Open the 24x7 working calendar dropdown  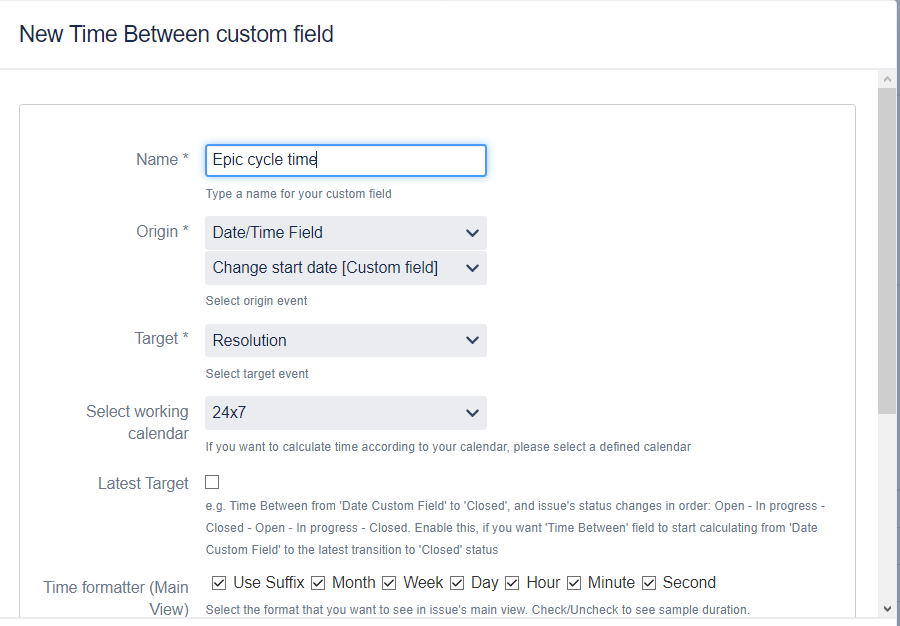click(x=345, y=412)
